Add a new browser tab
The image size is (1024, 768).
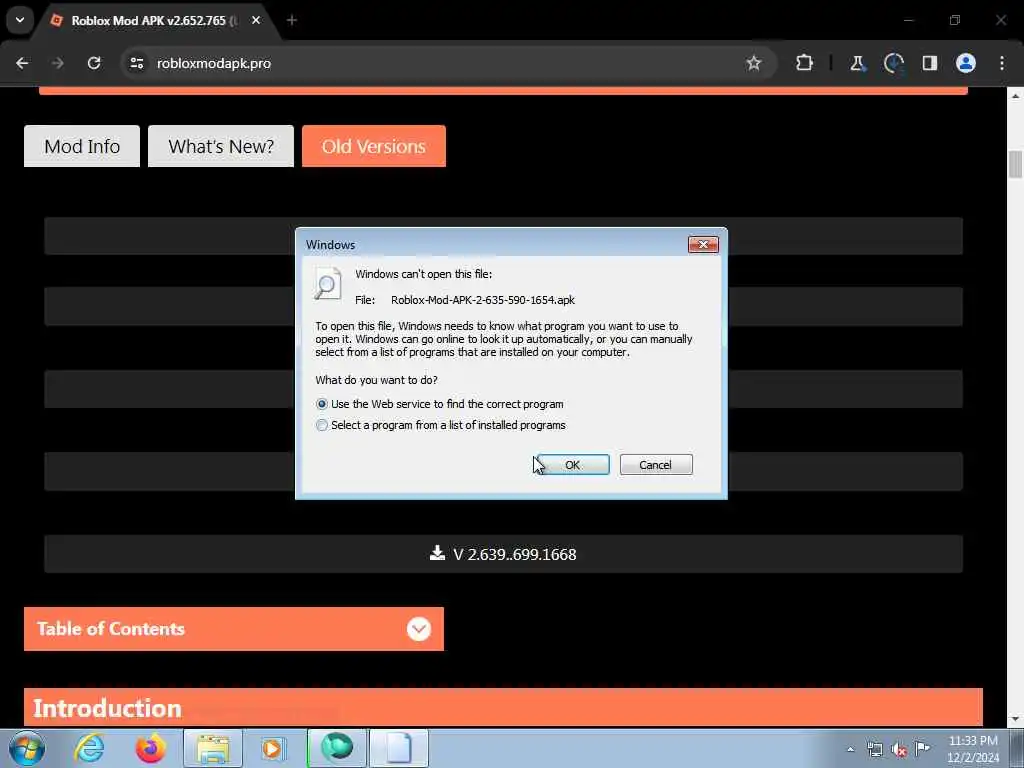(x=292, y=20)
